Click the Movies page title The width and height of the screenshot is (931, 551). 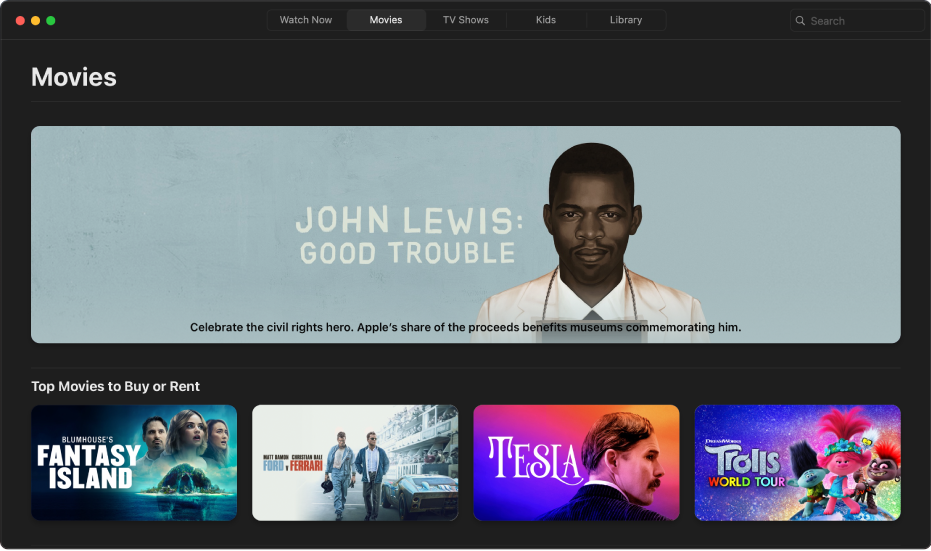74,77
